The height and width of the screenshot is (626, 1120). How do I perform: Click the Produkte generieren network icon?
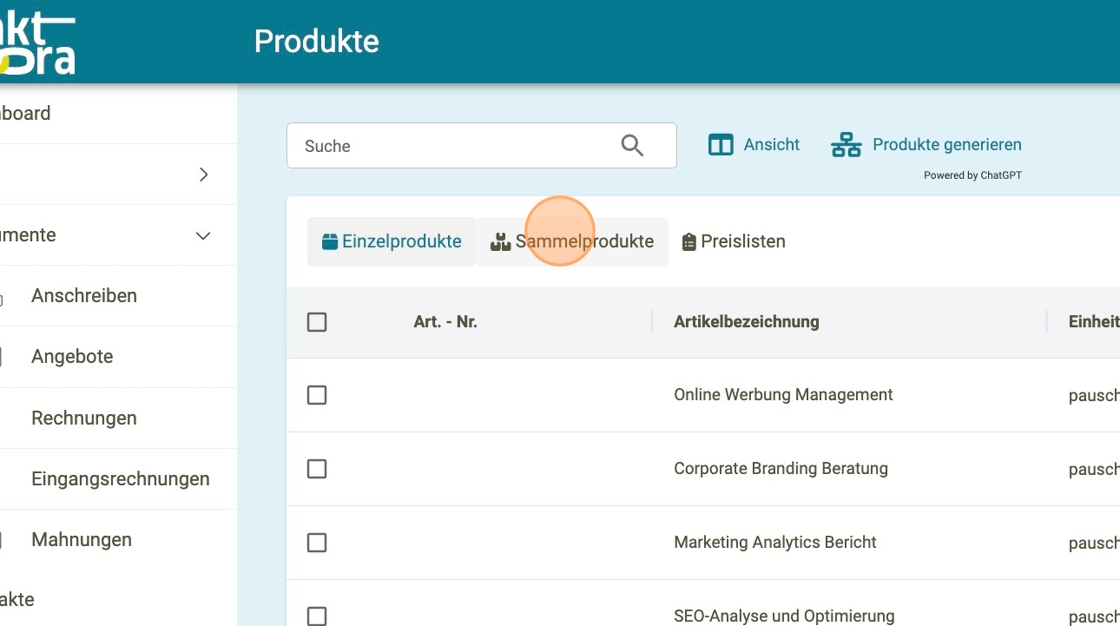pos(846,145)
